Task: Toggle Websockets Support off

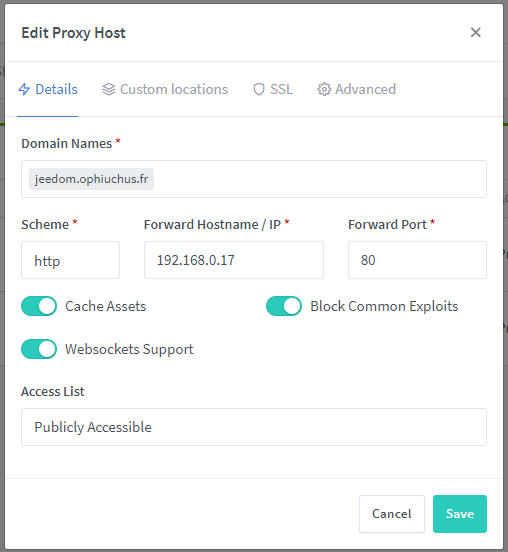Action: tap(39, 349)
